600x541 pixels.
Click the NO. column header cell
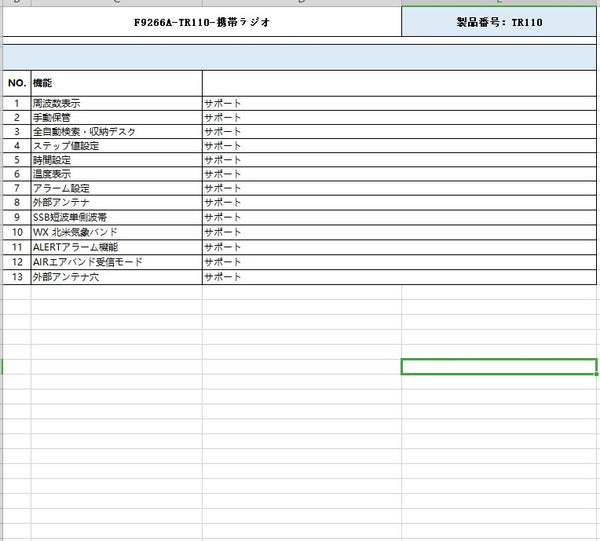click(x=17, y=82)
